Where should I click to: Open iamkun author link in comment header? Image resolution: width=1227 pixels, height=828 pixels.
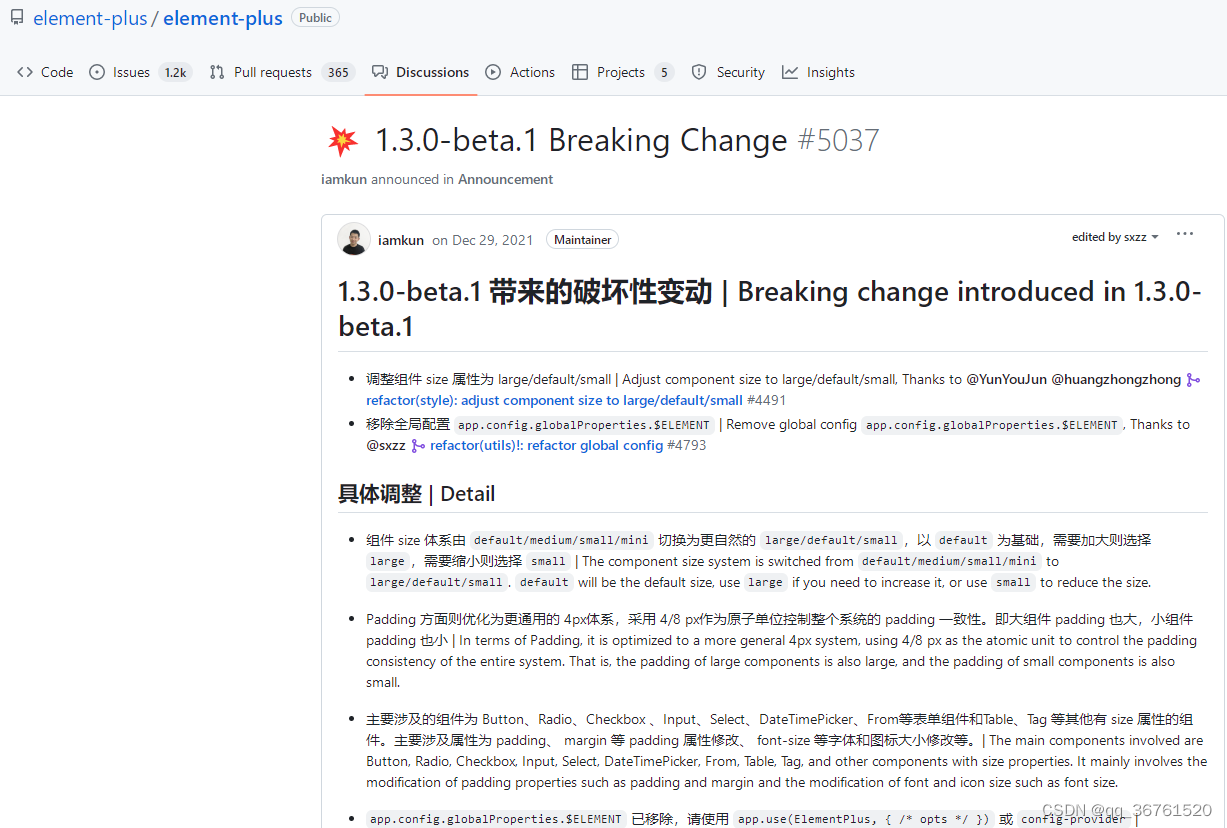(401, 240)
